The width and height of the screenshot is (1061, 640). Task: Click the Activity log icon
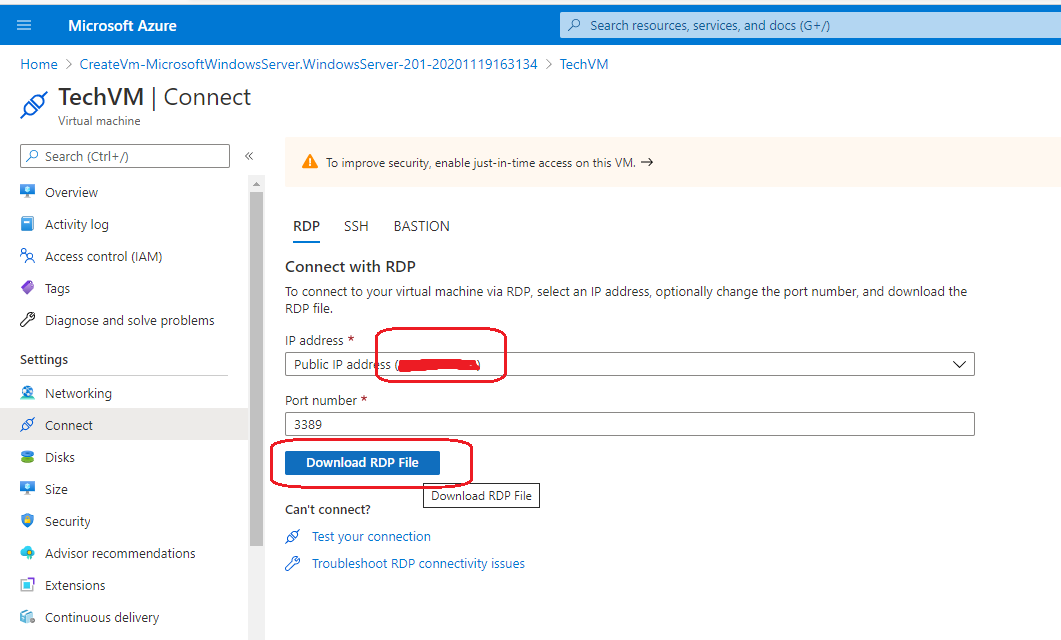(27, 224)
